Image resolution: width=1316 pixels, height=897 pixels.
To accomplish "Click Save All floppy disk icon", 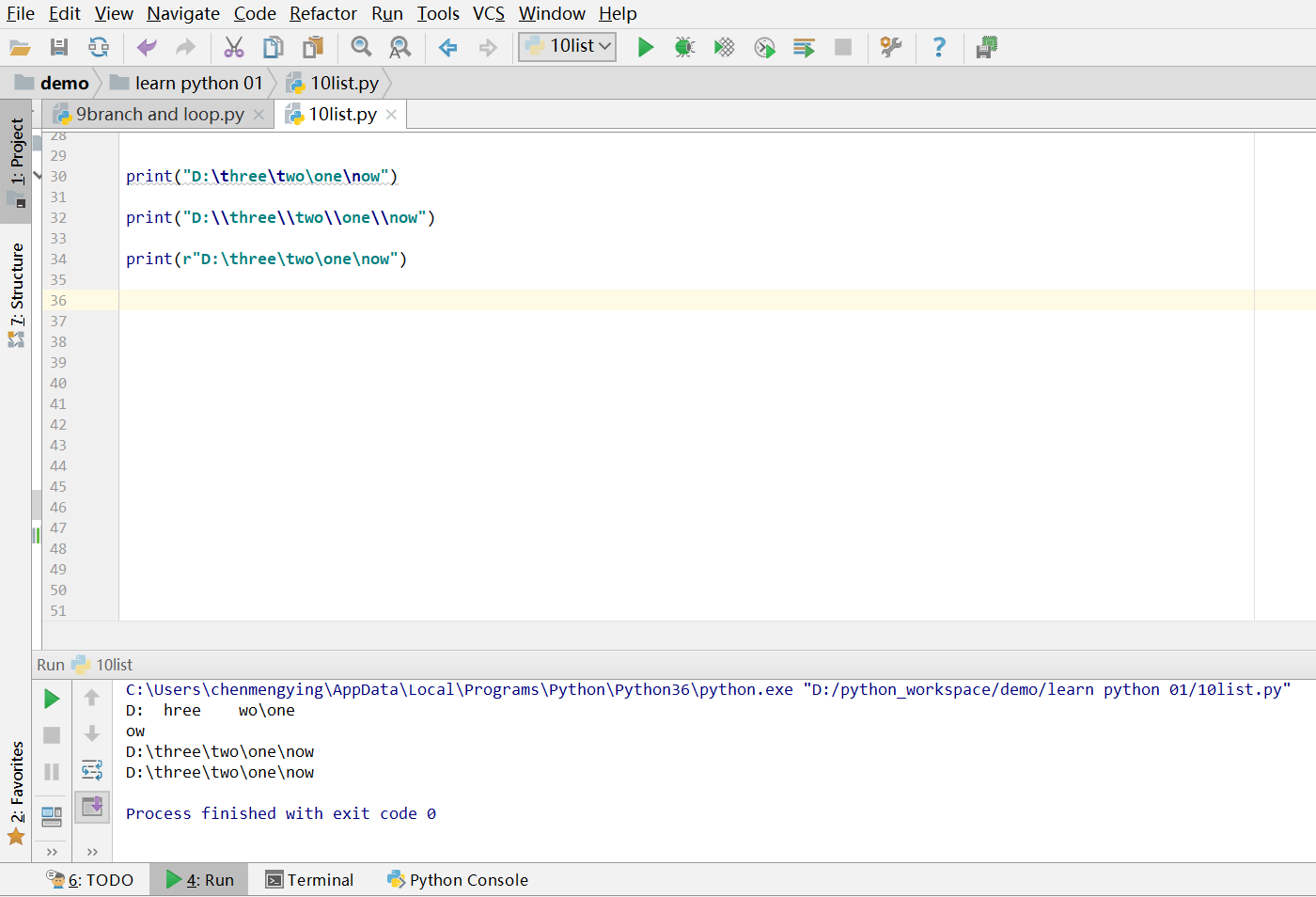I will click(x=59, y=47).
